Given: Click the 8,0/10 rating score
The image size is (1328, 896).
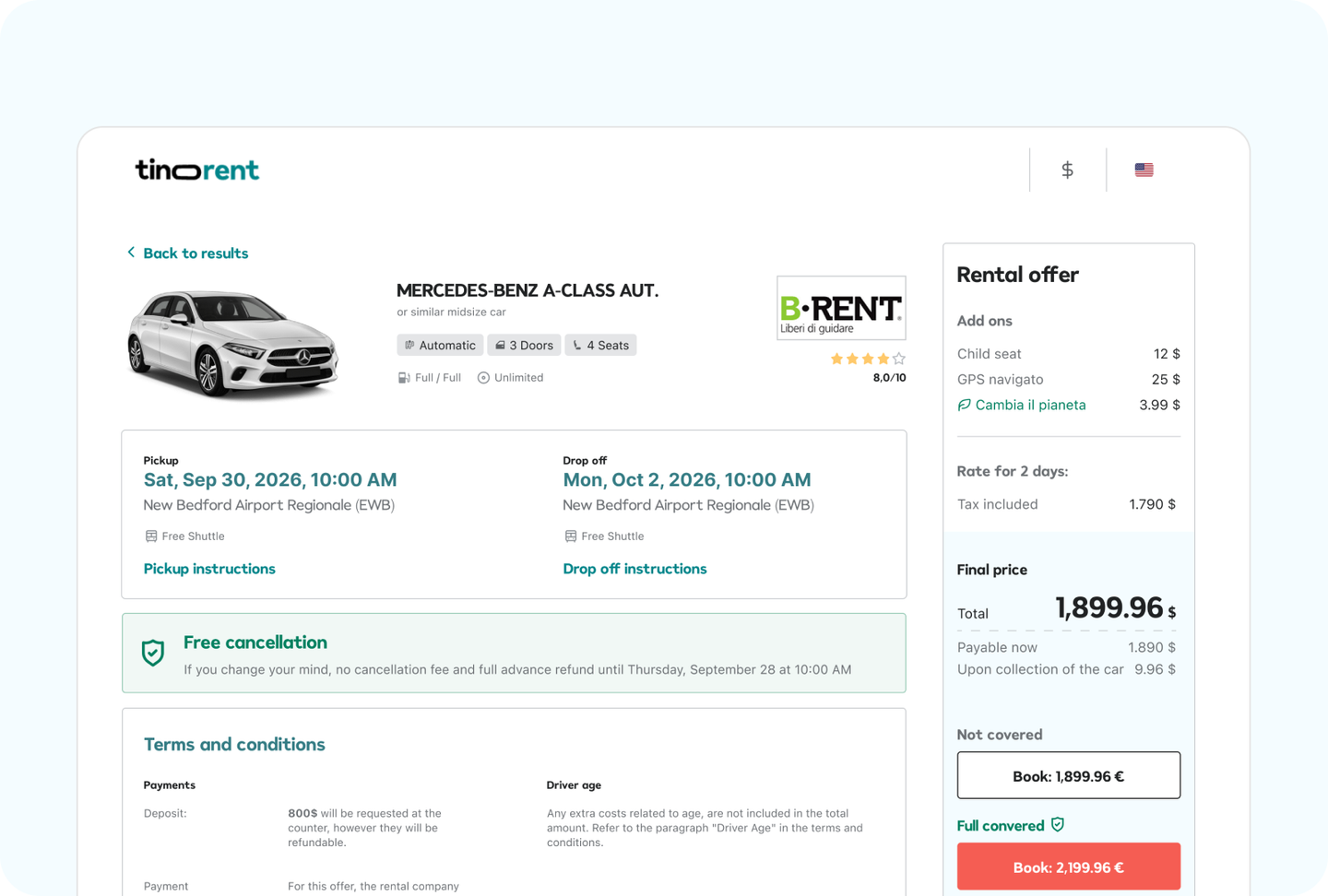Looking at the screenshot, I should pyautogui.click(x=889, y=378).
